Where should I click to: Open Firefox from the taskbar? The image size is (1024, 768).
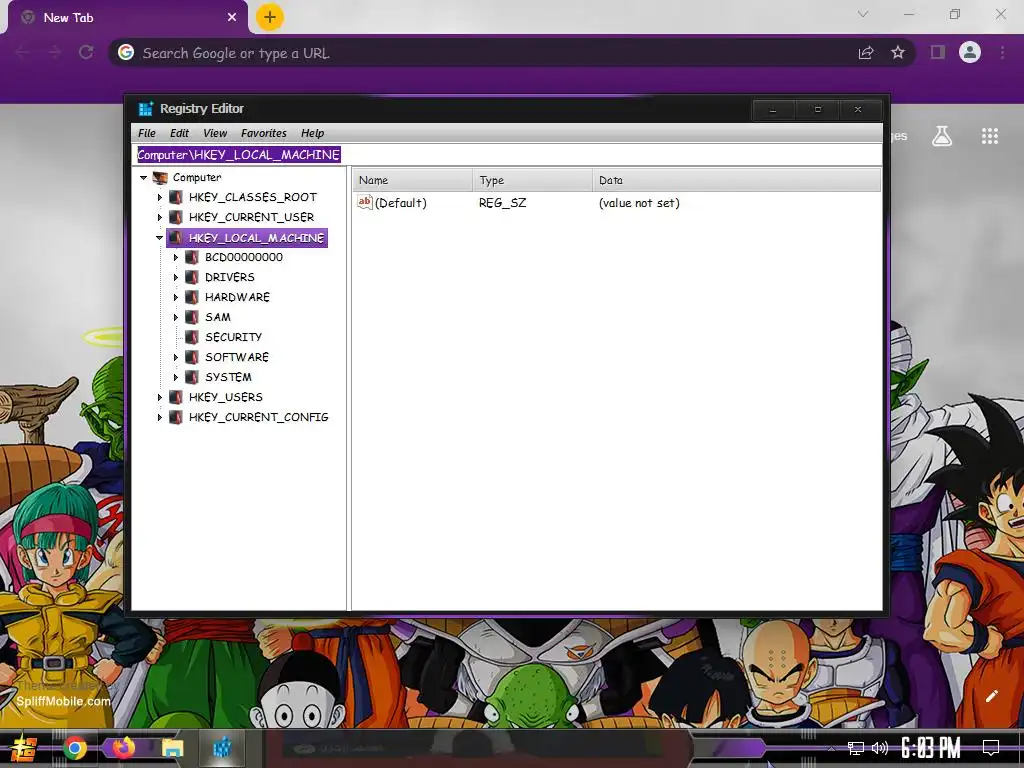pyautogui.click(x=123, y=748)
